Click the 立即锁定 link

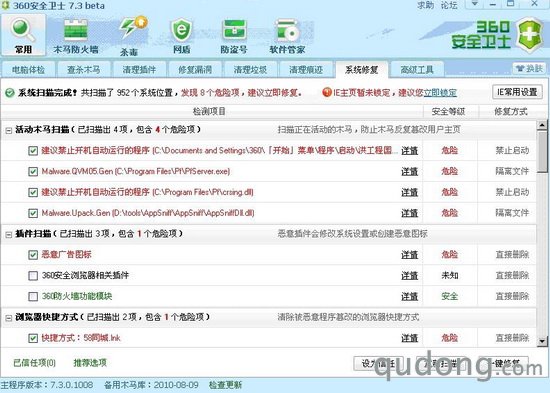click(x=440, y=93)
